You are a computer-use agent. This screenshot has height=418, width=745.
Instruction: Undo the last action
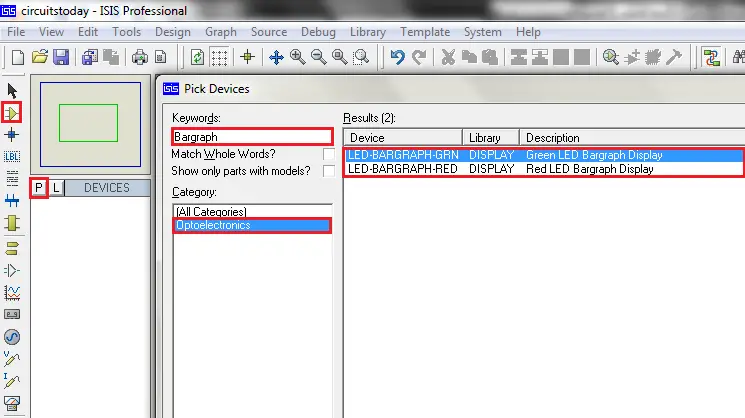click(x=397, y=57)
